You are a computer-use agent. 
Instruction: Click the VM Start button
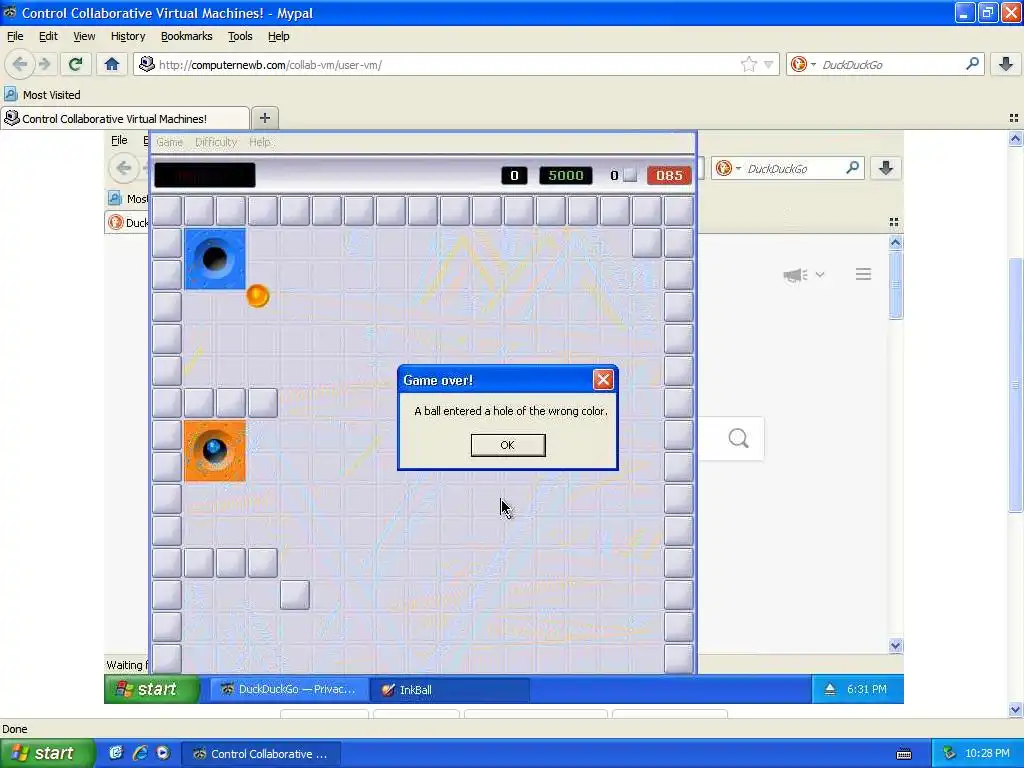click(152, 689)
